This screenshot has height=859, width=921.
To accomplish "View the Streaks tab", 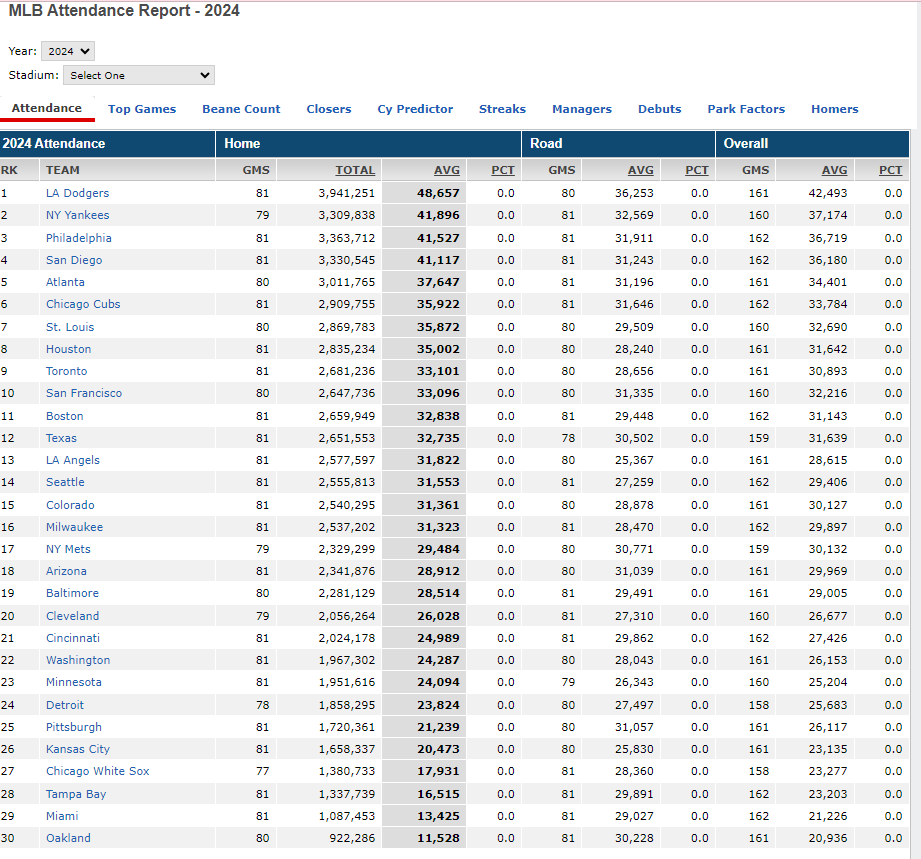I will point(502,109).
